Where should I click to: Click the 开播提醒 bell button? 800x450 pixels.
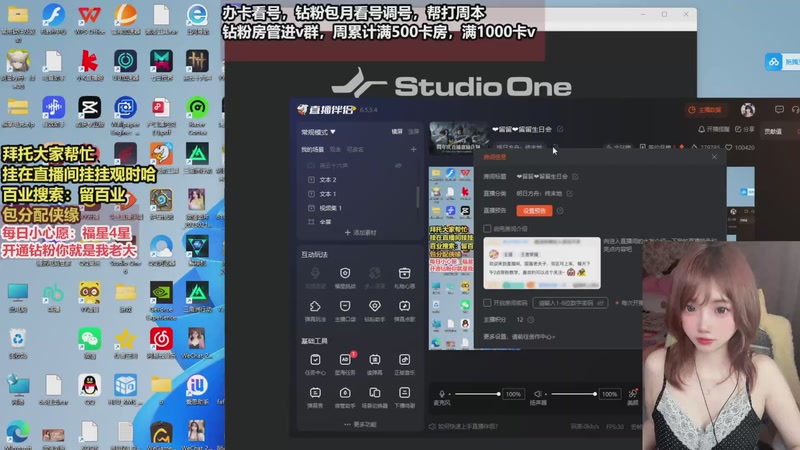tap(714, 130)
